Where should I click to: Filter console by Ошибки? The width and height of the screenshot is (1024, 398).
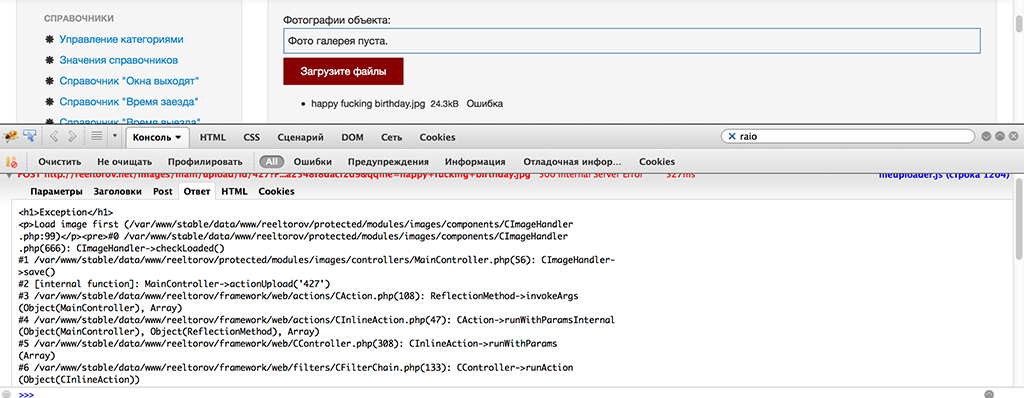coord(312,161)
